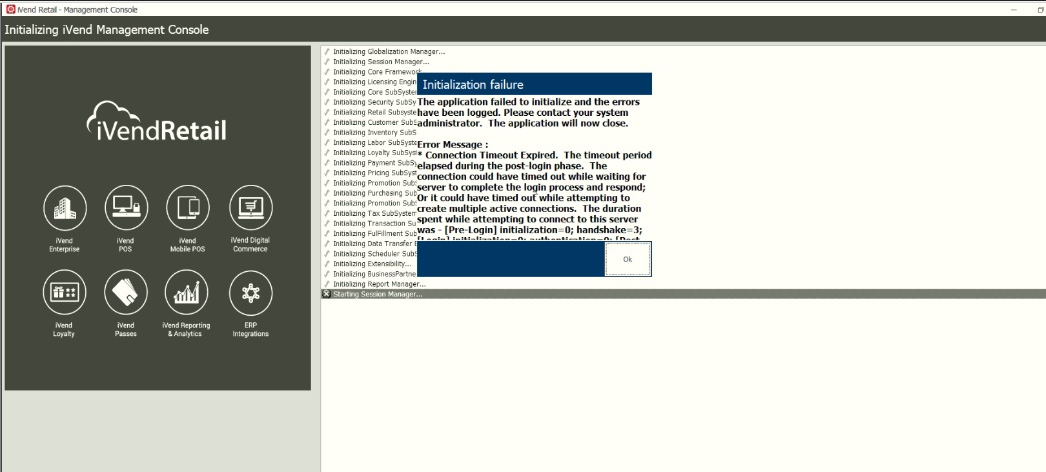Click the Connection Timeout Expired message text

[x=490, y=155]
